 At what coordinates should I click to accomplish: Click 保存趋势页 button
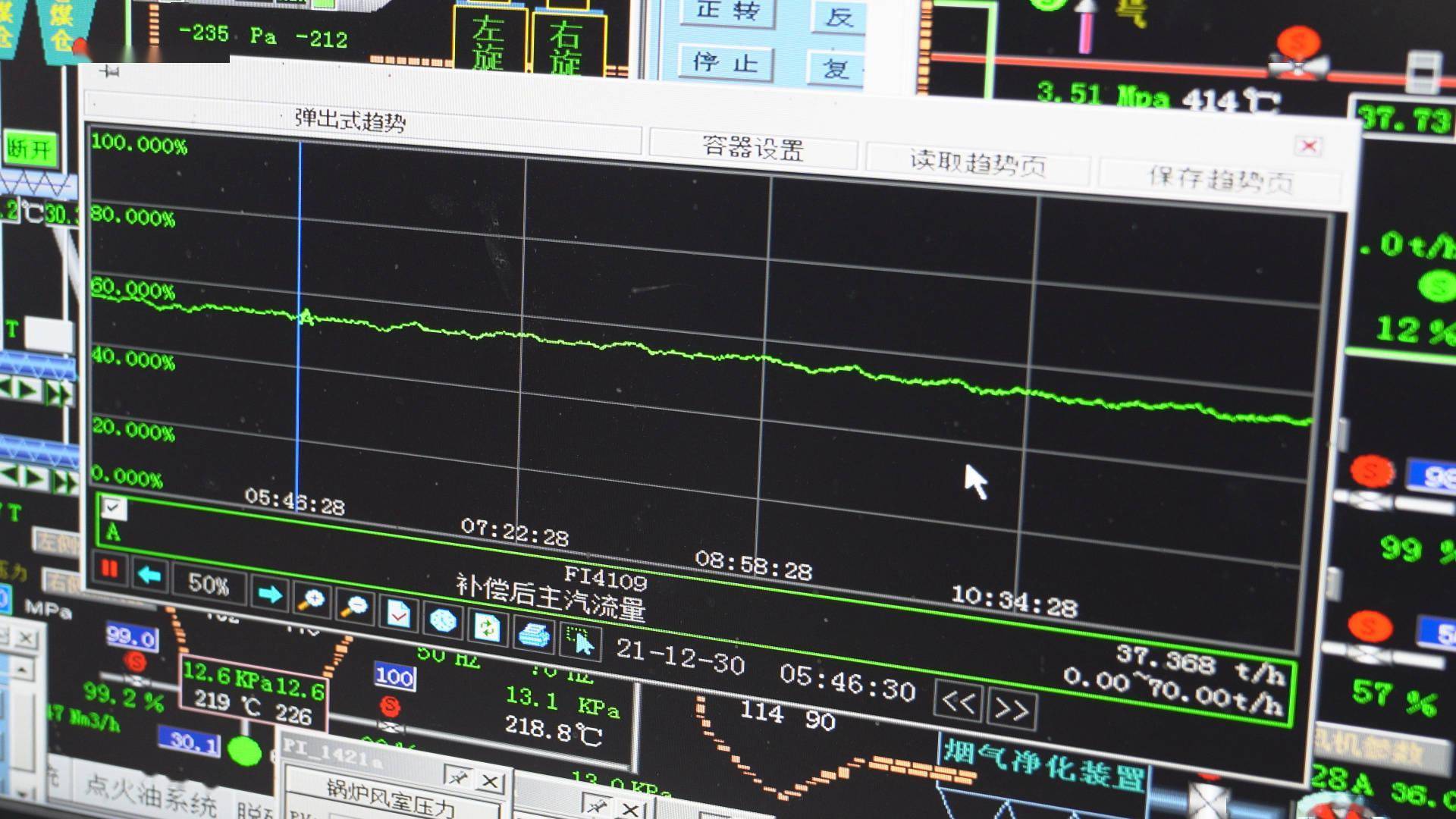click(1219, 179)
